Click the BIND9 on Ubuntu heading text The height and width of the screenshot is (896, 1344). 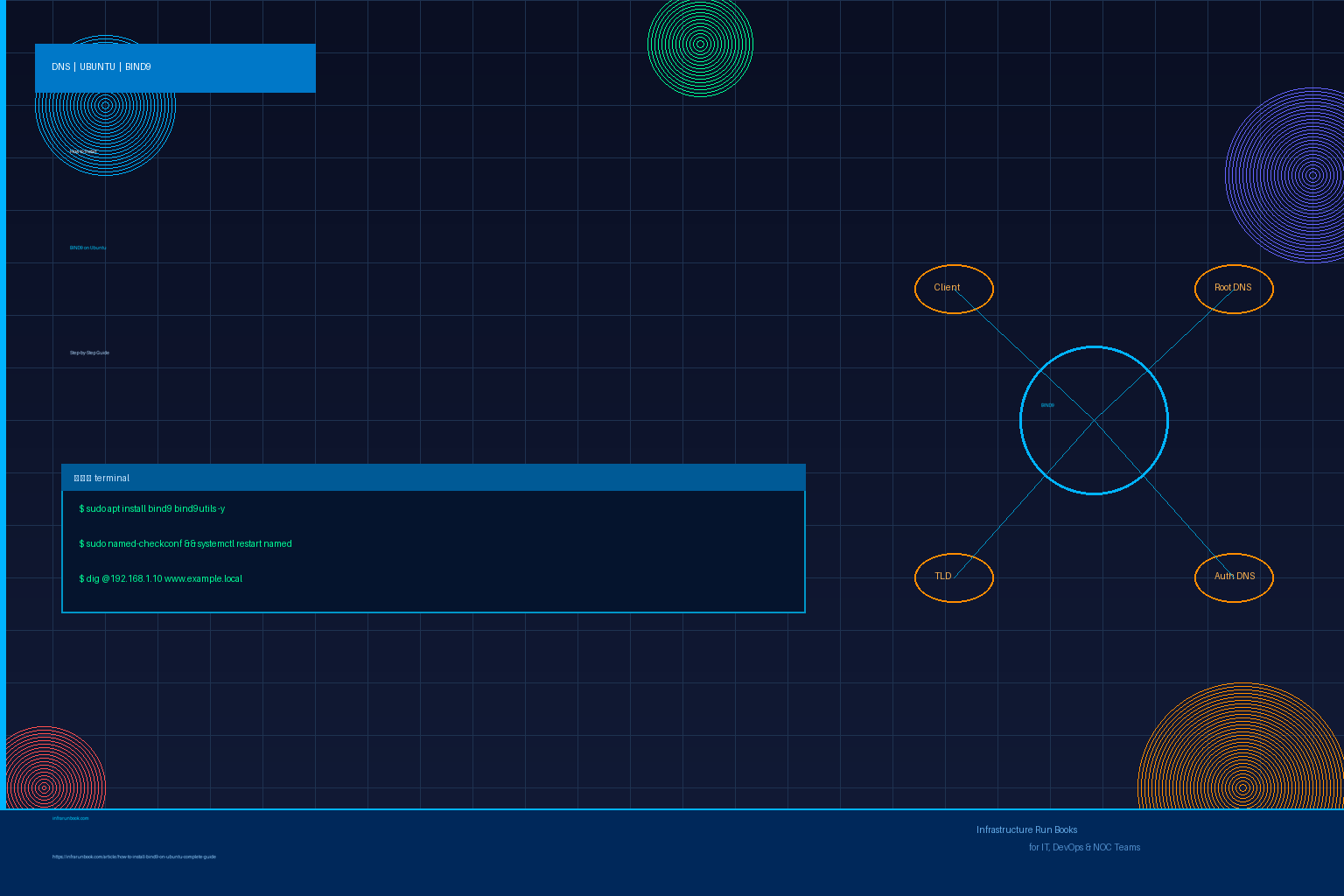click(x=88, y=248)
